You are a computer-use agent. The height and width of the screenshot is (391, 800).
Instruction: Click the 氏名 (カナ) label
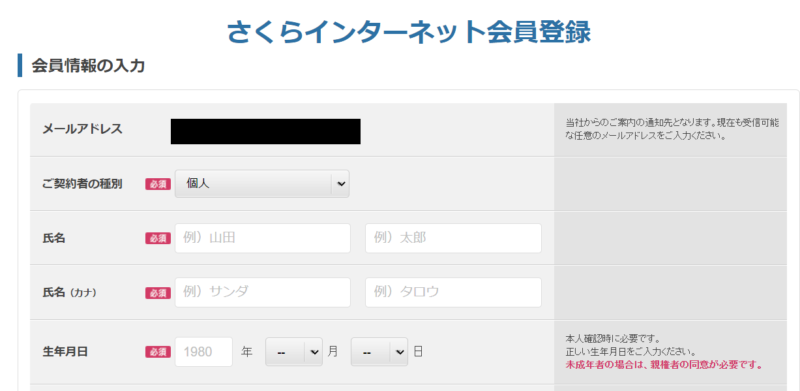[x=69, y=293]
